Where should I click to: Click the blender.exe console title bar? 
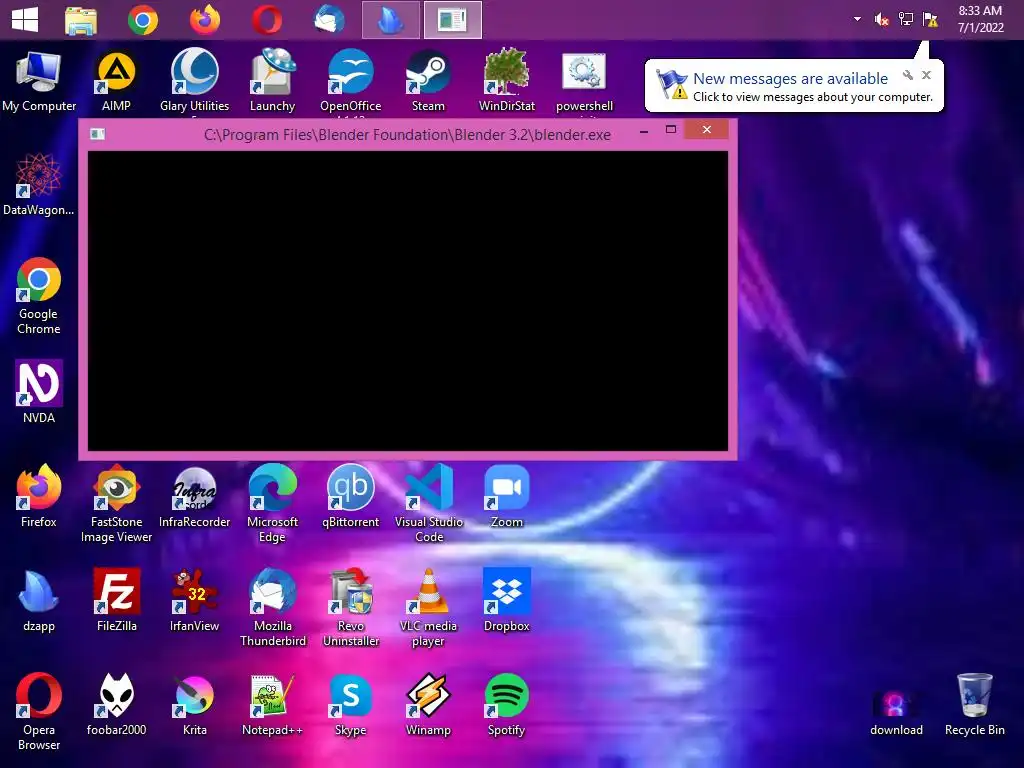tap(408, 135)
